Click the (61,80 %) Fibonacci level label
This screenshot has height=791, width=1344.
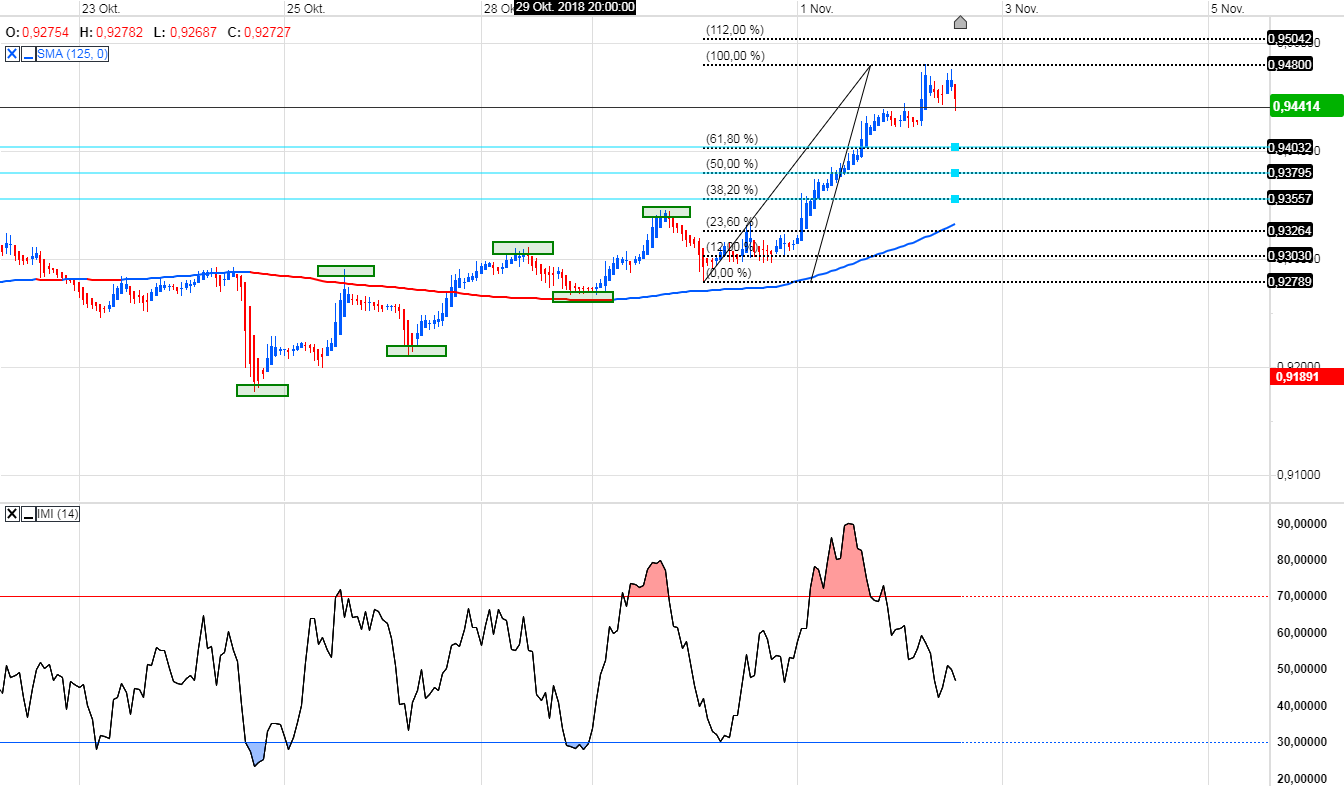(731, 138)
